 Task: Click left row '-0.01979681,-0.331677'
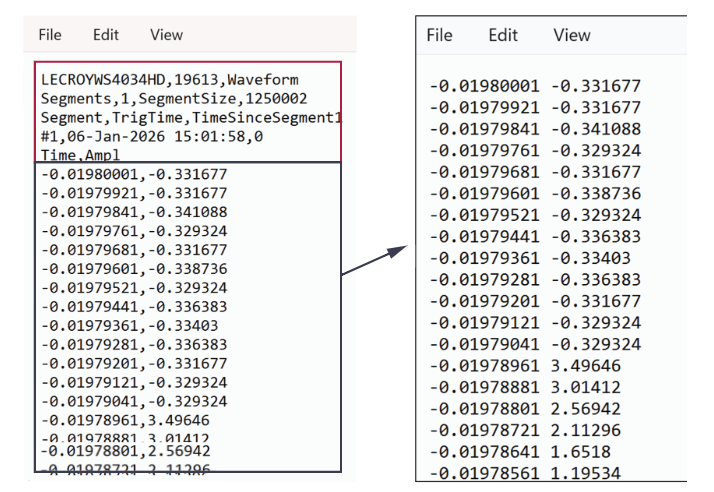[x=134, y=250]
